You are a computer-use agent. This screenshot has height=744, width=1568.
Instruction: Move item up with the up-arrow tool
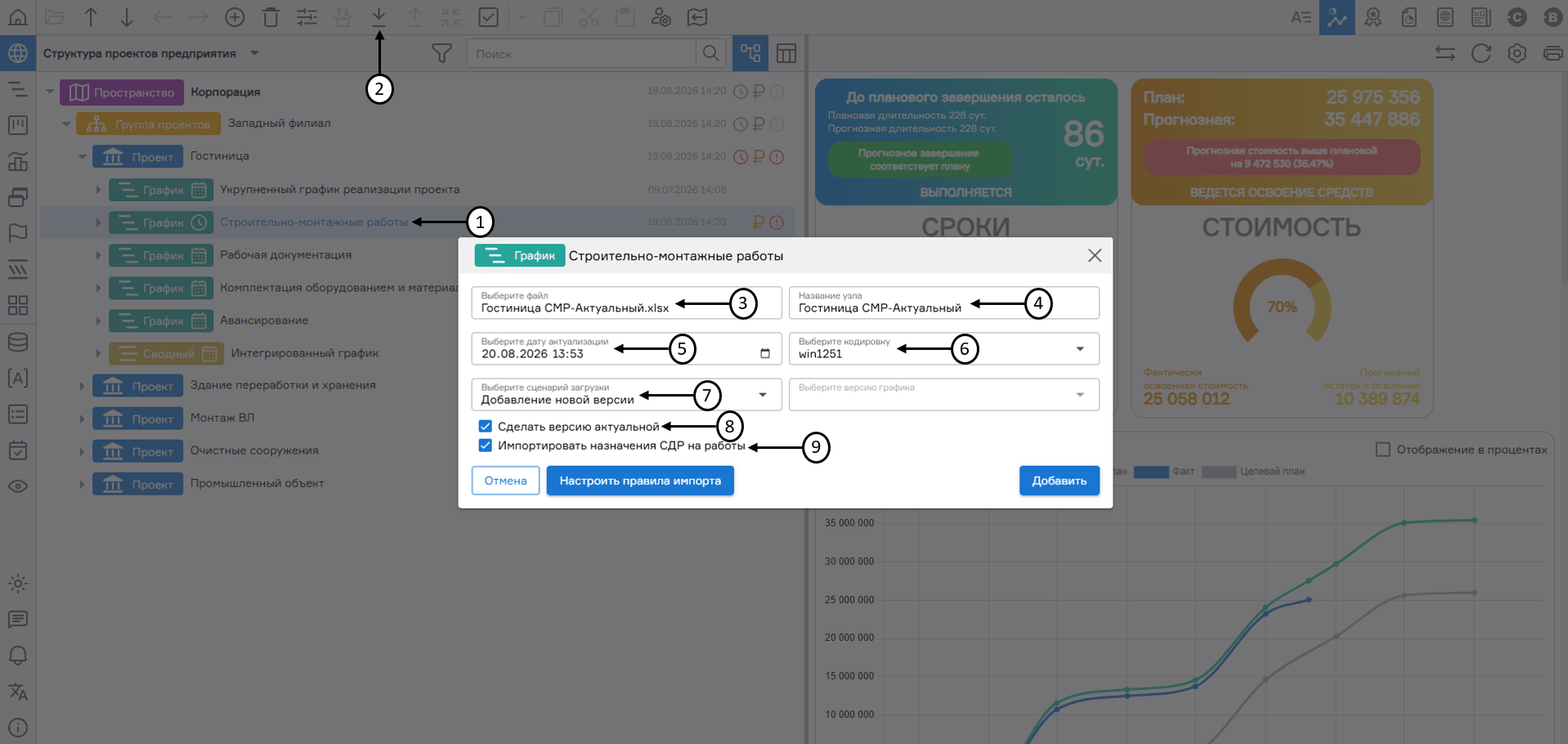click(x=91, y=16)
